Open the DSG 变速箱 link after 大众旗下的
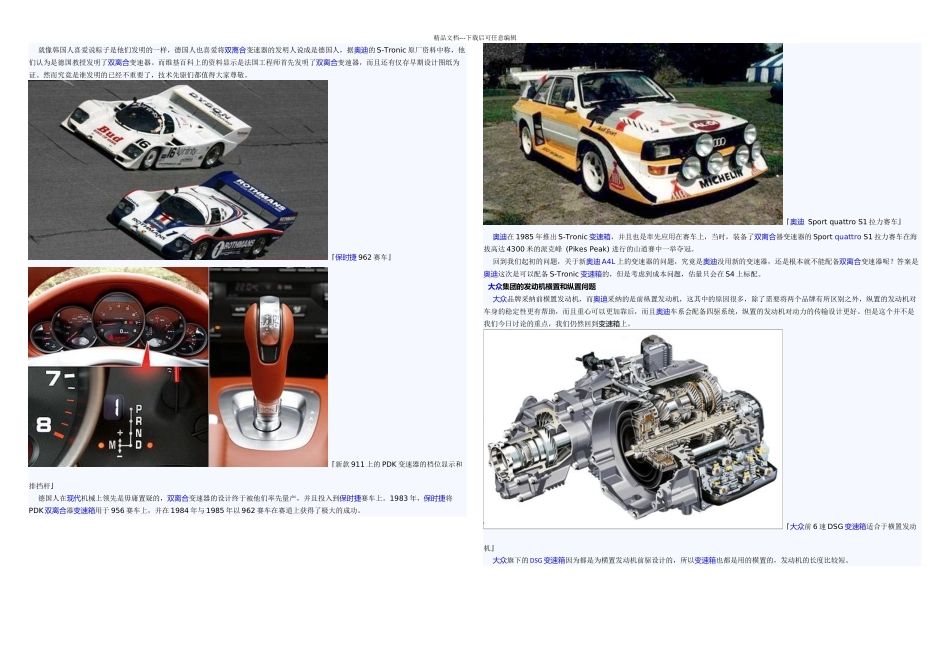Viewport: 950px width, 672px height. point(547,561)
